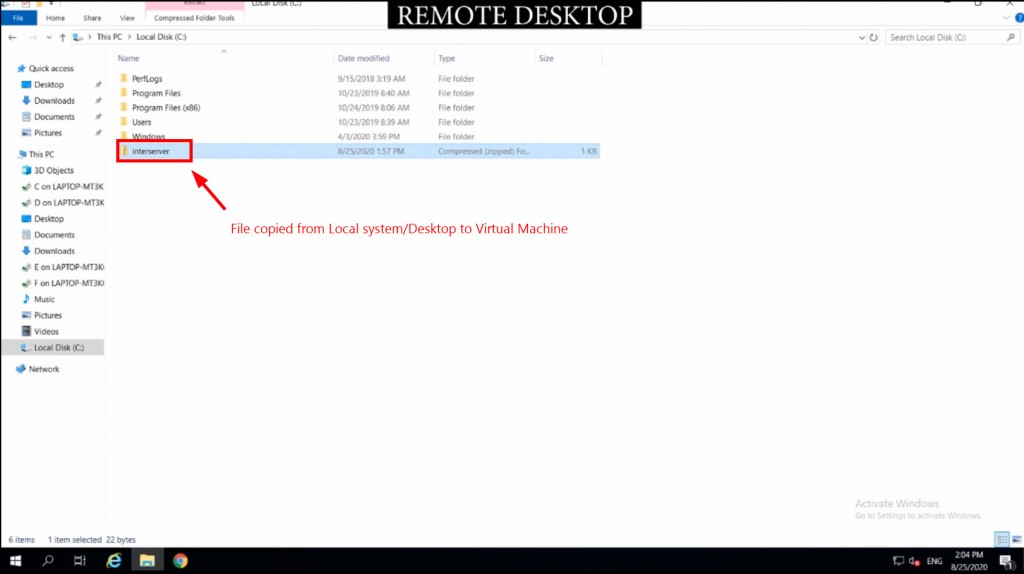Open the Home ribbon tab
This screenshot has width=1024, height=574.
click(55, 18)
